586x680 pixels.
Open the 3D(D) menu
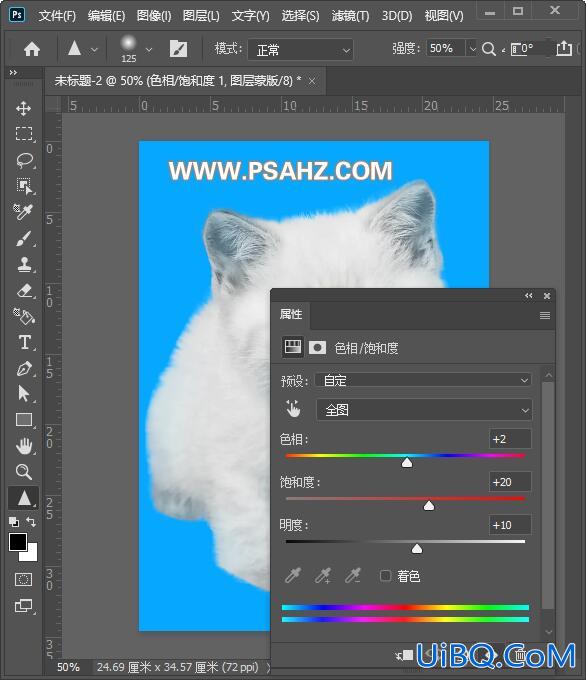396,16
